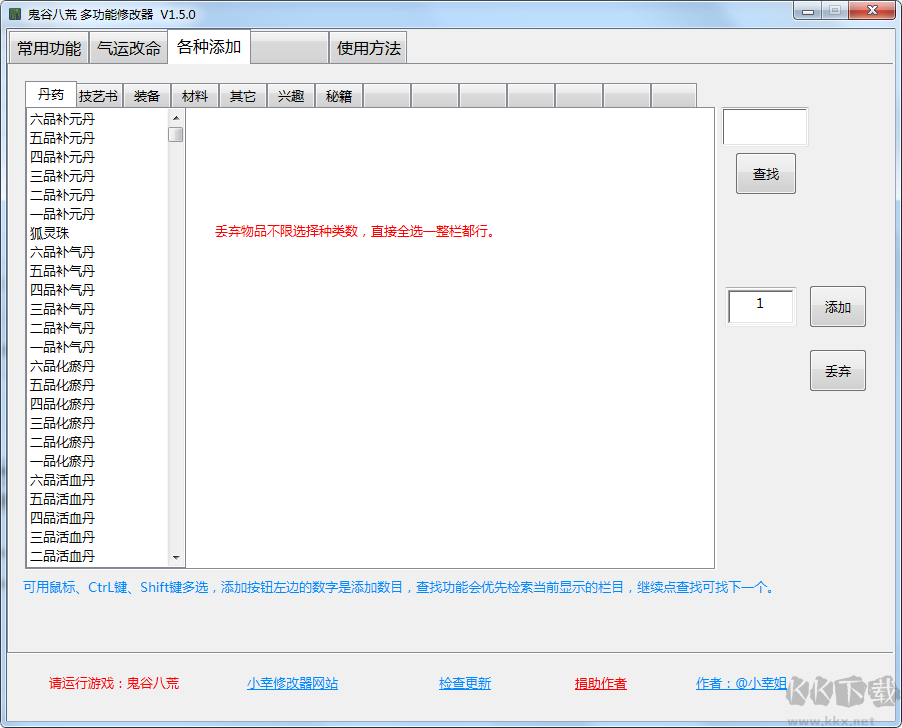The image size is (902, 728).
Task: Switch to the 技艺书 sub-tab
Action: click(98, 96)
